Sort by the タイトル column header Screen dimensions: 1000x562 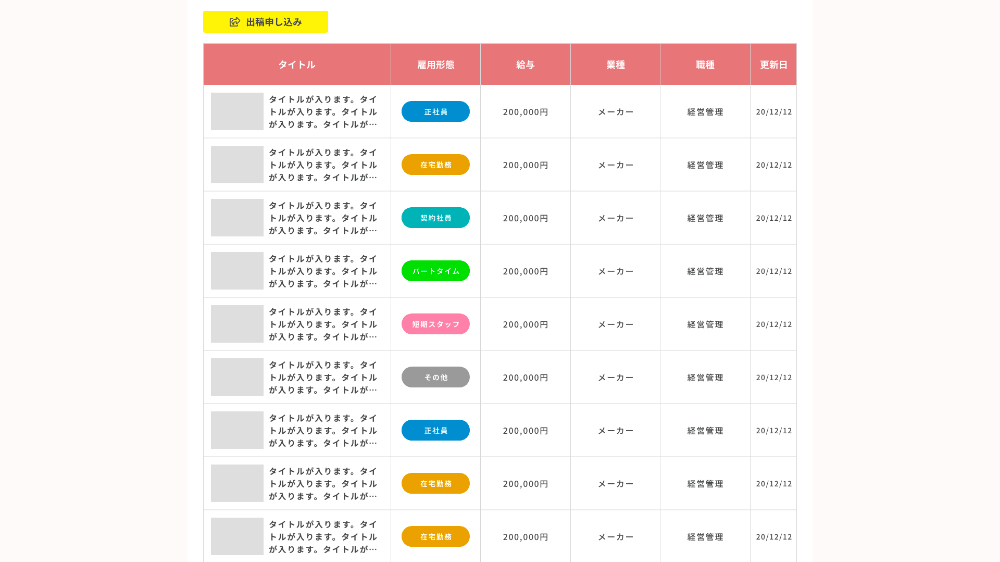[x=297, y=65]
